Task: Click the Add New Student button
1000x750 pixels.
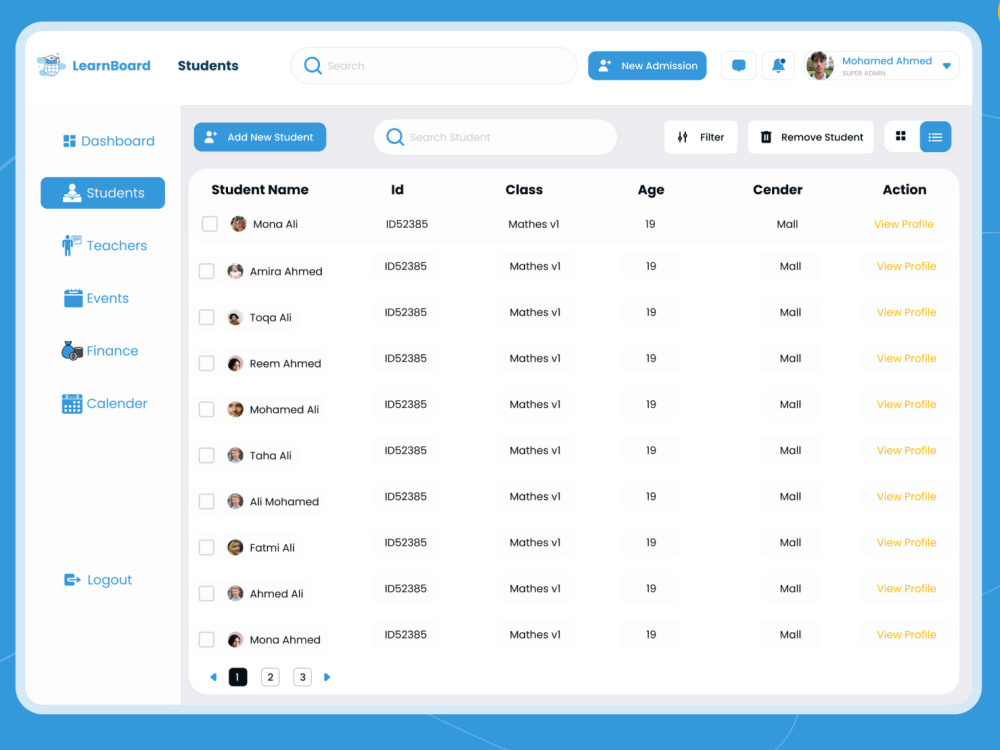Action: pyautogui.click(x=260, y=137)
